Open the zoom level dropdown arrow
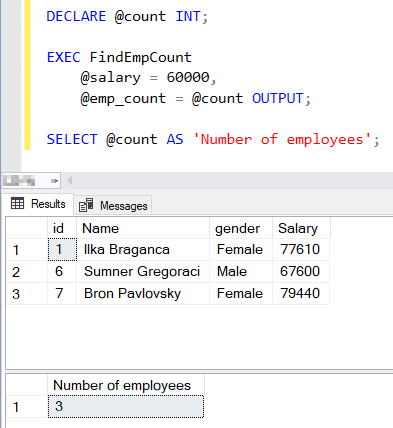This screenshot has width=393, height=428. tap(54, 181)
